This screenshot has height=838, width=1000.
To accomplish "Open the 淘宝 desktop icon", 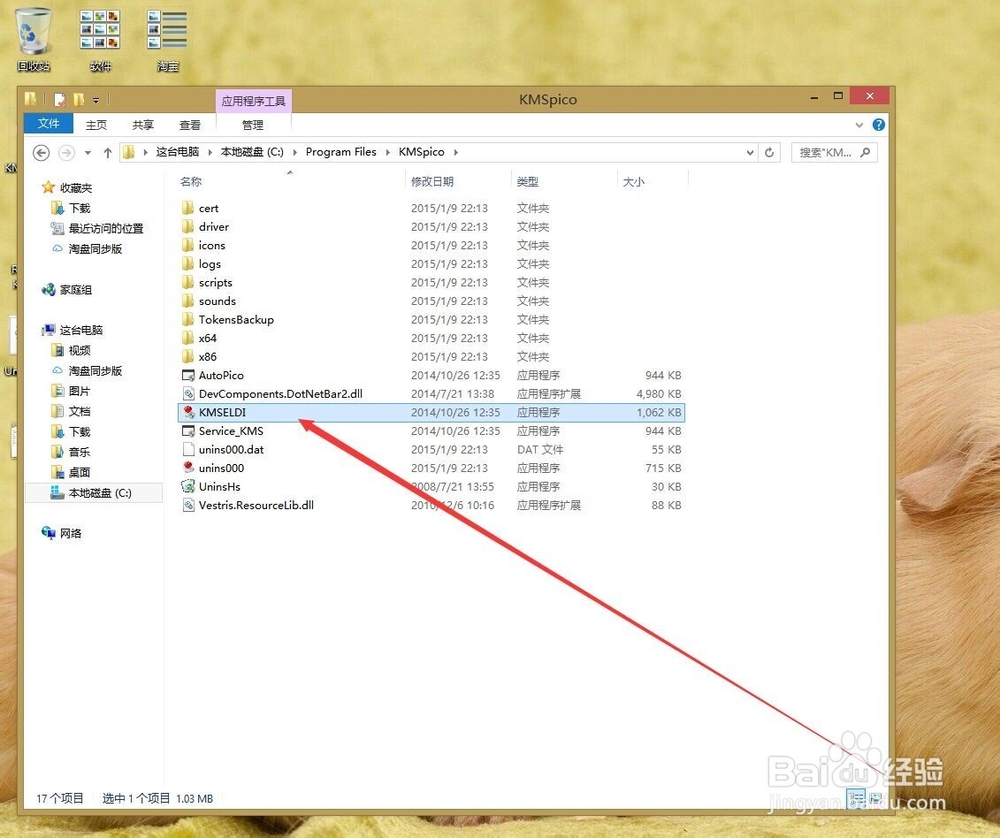I will coord(167,40).
